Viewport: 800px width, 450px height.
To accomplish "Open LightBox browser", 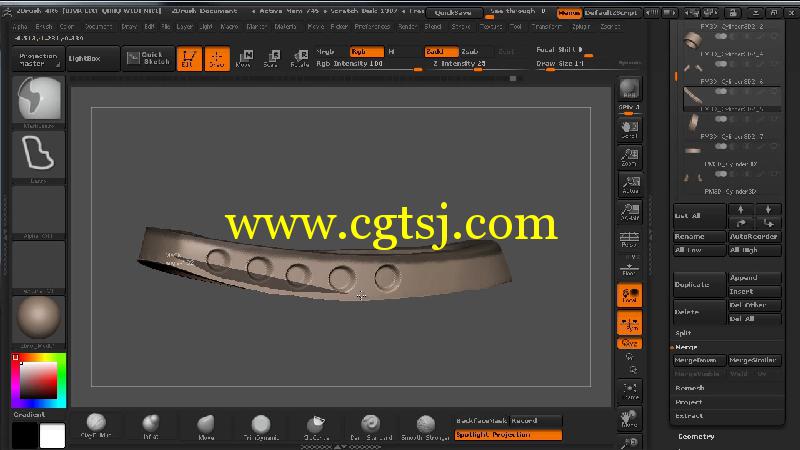I will [x=93, y=59].
